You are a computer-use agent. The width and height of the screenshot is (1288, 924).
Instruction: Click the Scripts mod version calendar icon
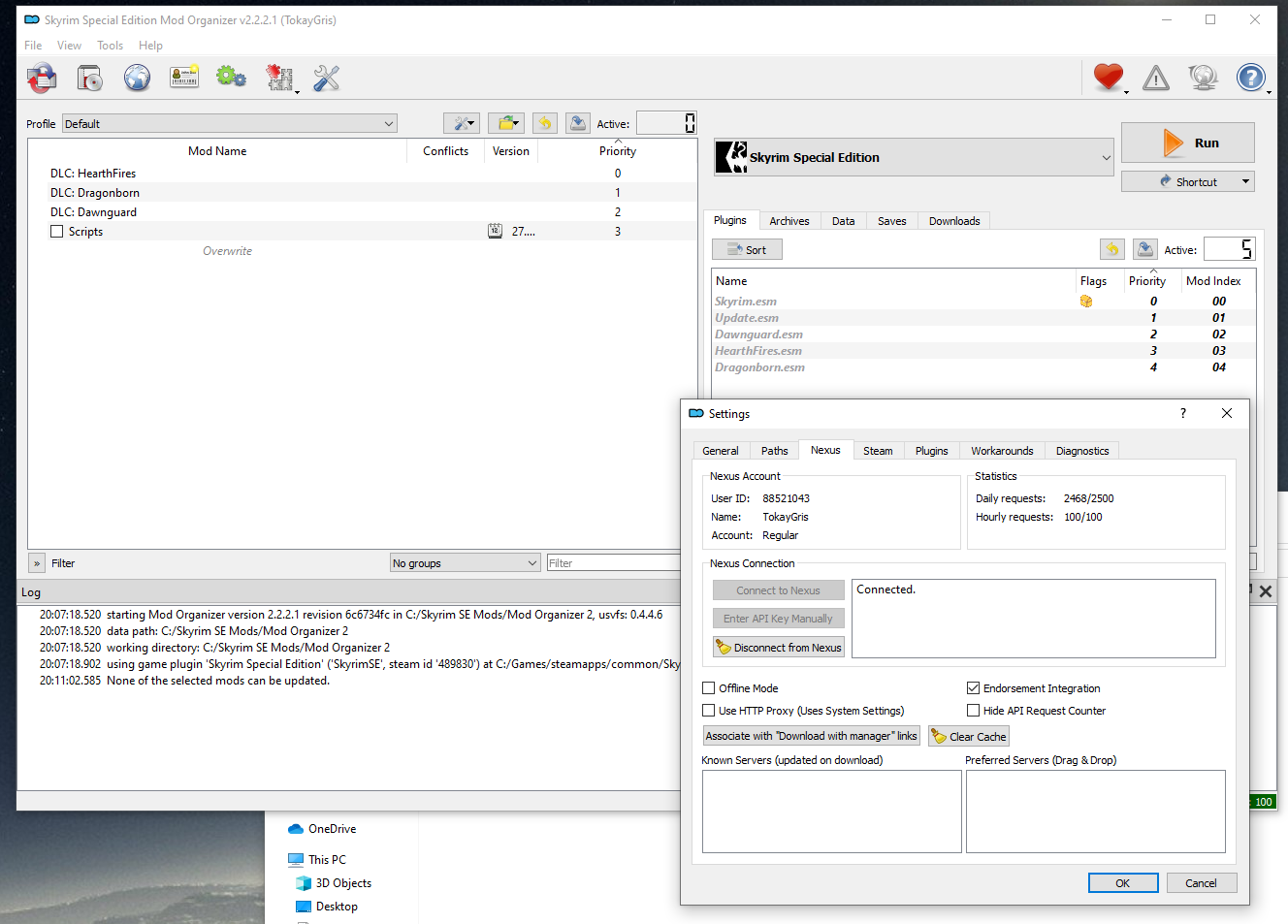495,231
